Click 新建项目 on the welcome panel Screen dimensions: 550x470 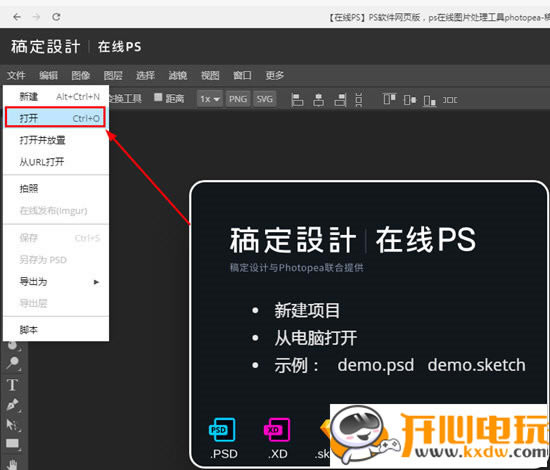click(307, 311)
